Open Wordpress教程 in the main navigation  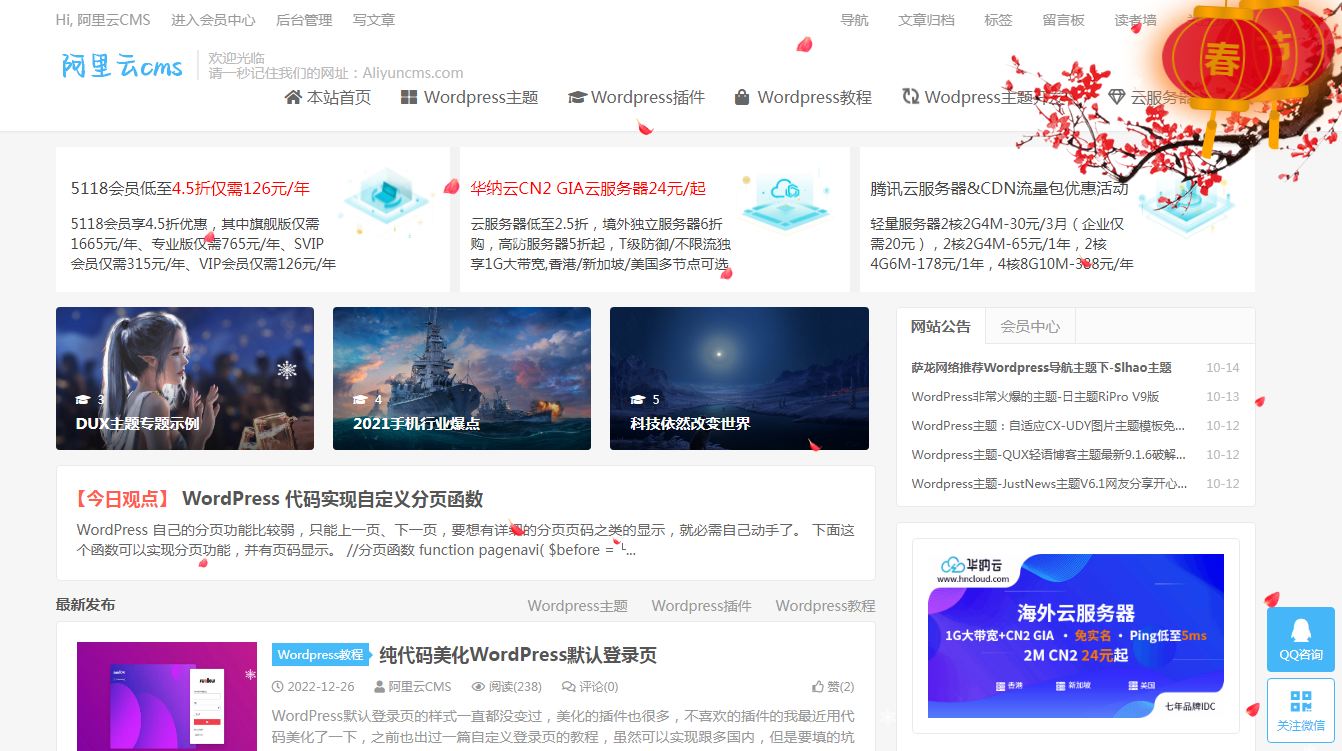tap(803, 97)
